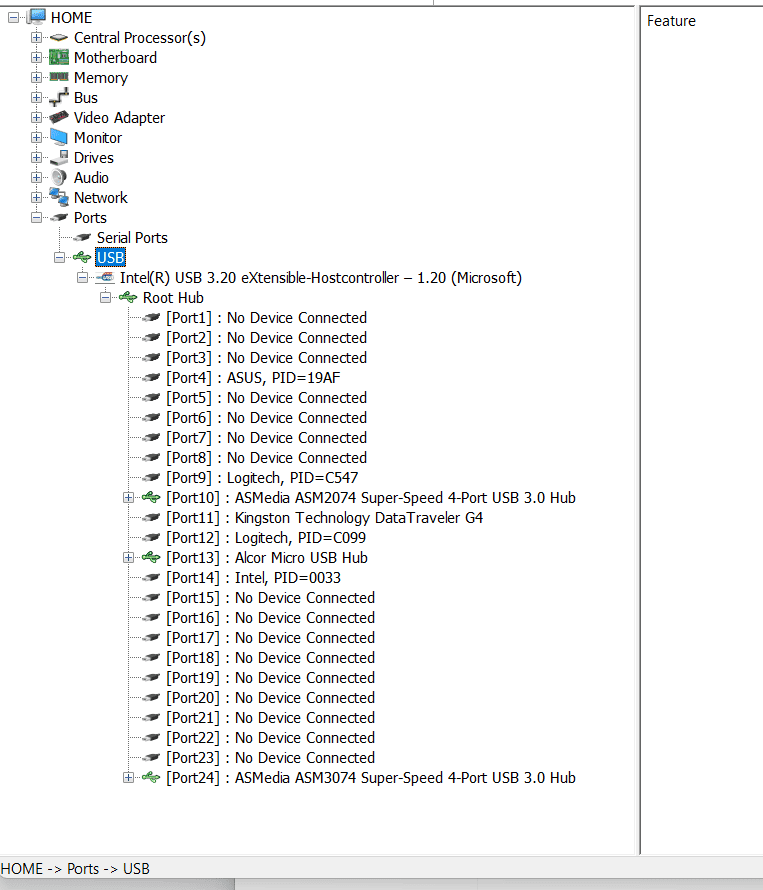Screen dimensions: 763x890
Task: Click the Monitor icon
Action: (x=58, y=137)
